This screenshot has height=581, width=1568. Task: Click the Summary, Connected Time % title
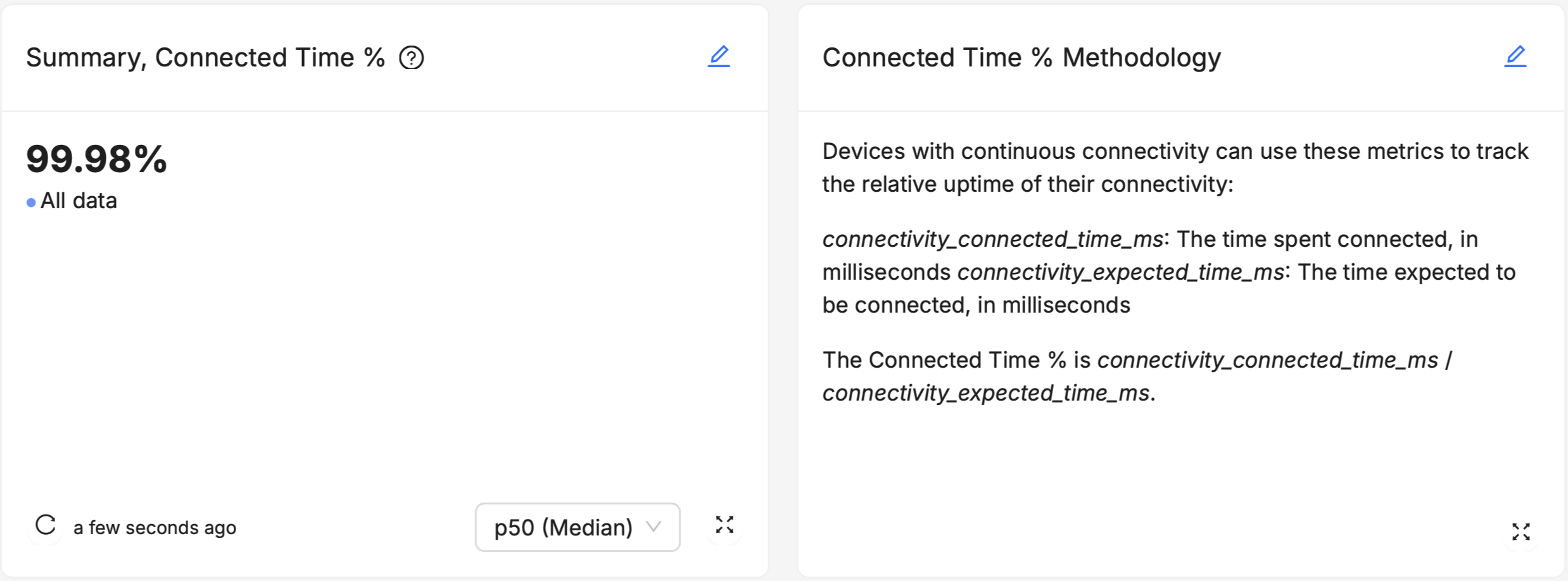point(205,58)
